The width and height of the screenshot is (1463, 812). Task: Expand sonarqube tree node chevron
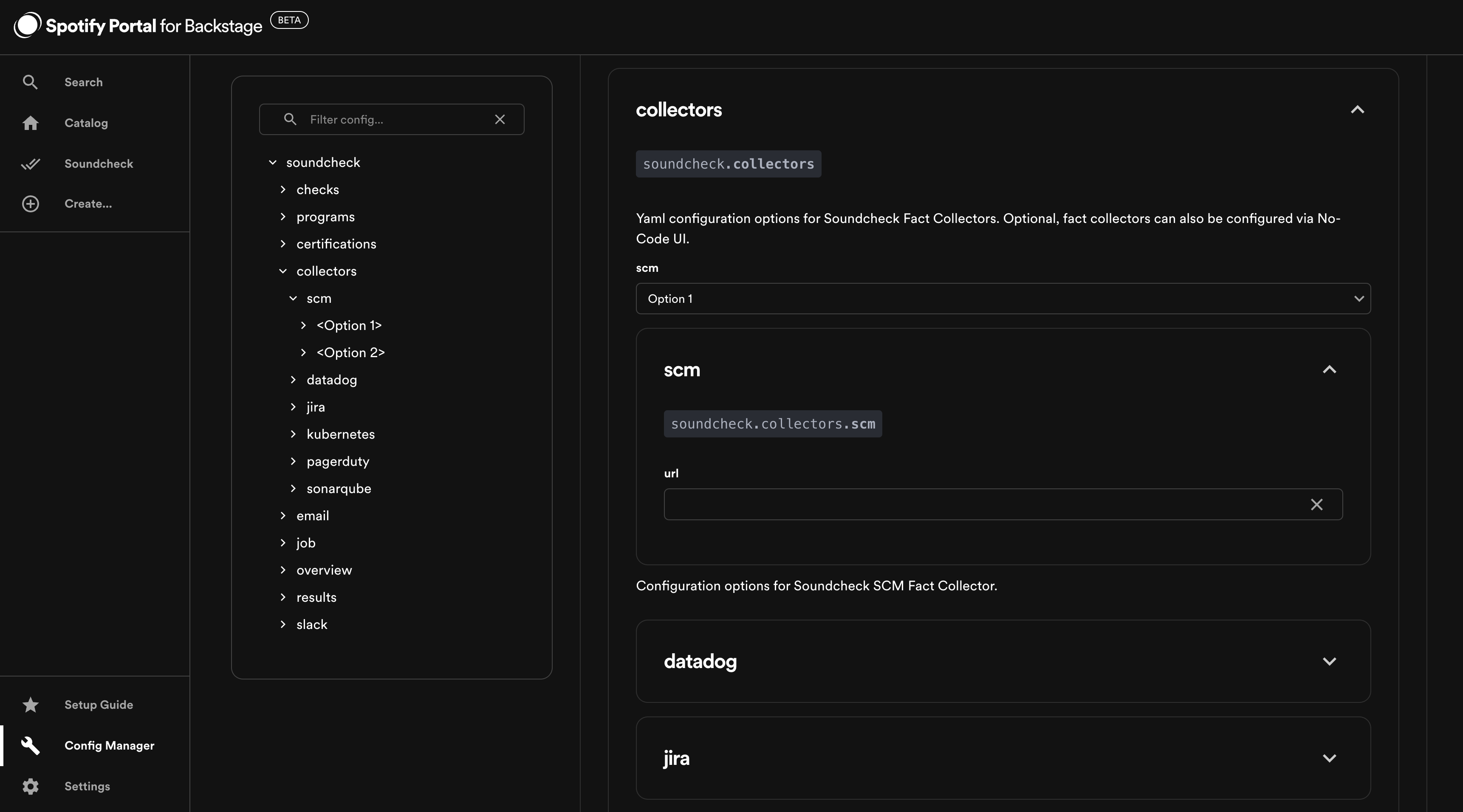pos(293,489)
